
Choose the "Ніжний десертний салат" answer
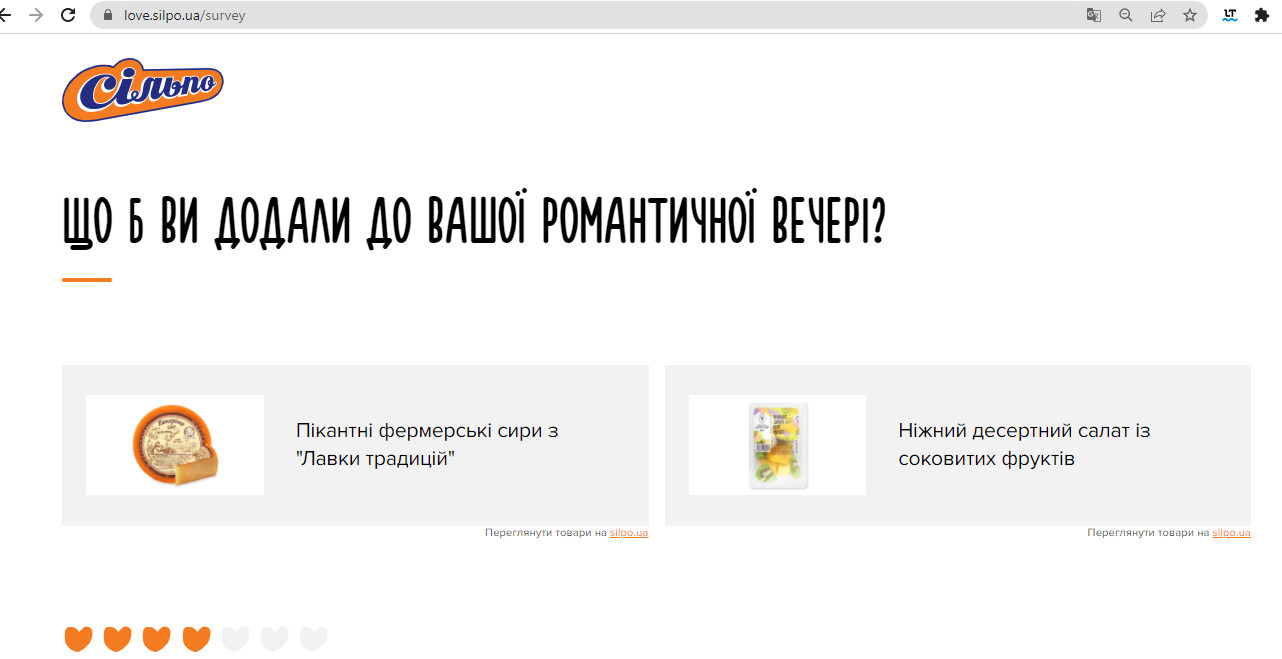1024,445
